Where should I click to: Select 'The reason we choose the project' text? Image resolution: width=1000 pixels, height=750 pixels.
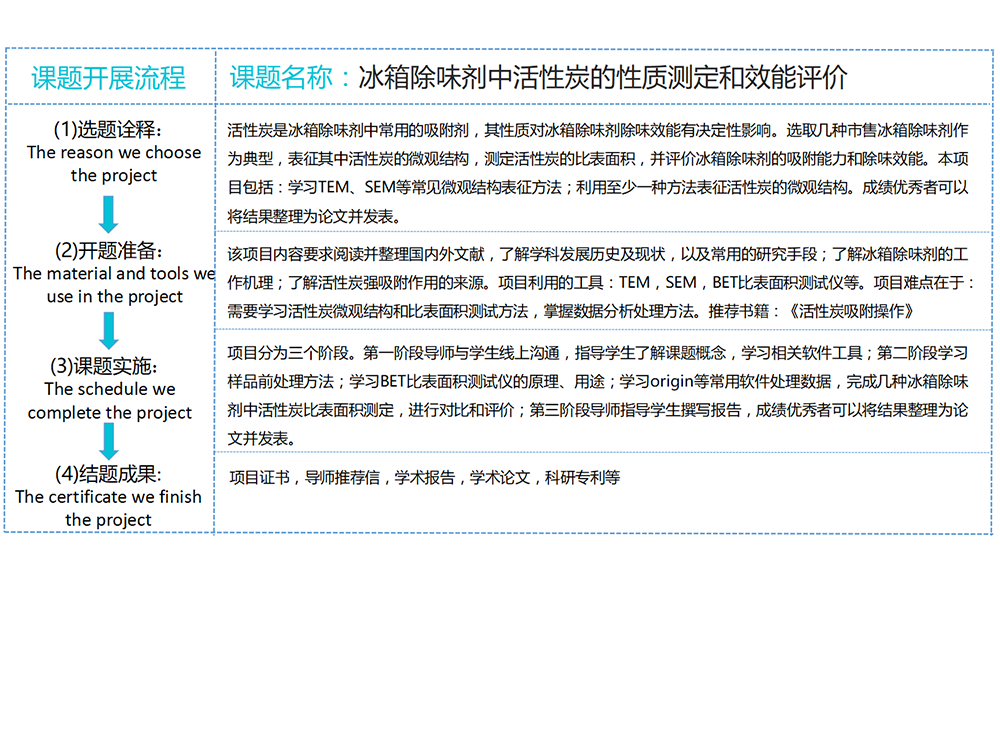point(113,164)
